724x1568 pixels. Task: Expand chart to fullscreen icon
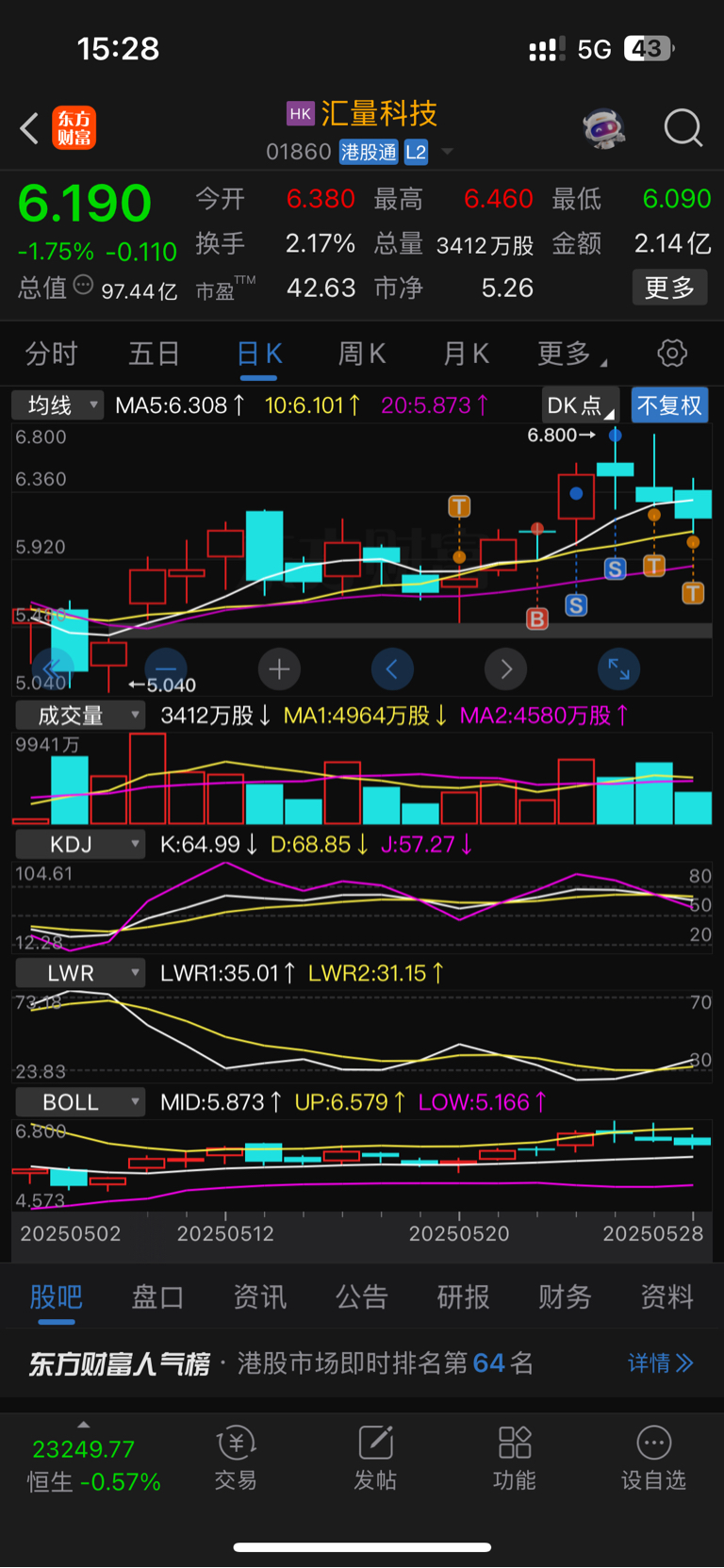(619, 669)
